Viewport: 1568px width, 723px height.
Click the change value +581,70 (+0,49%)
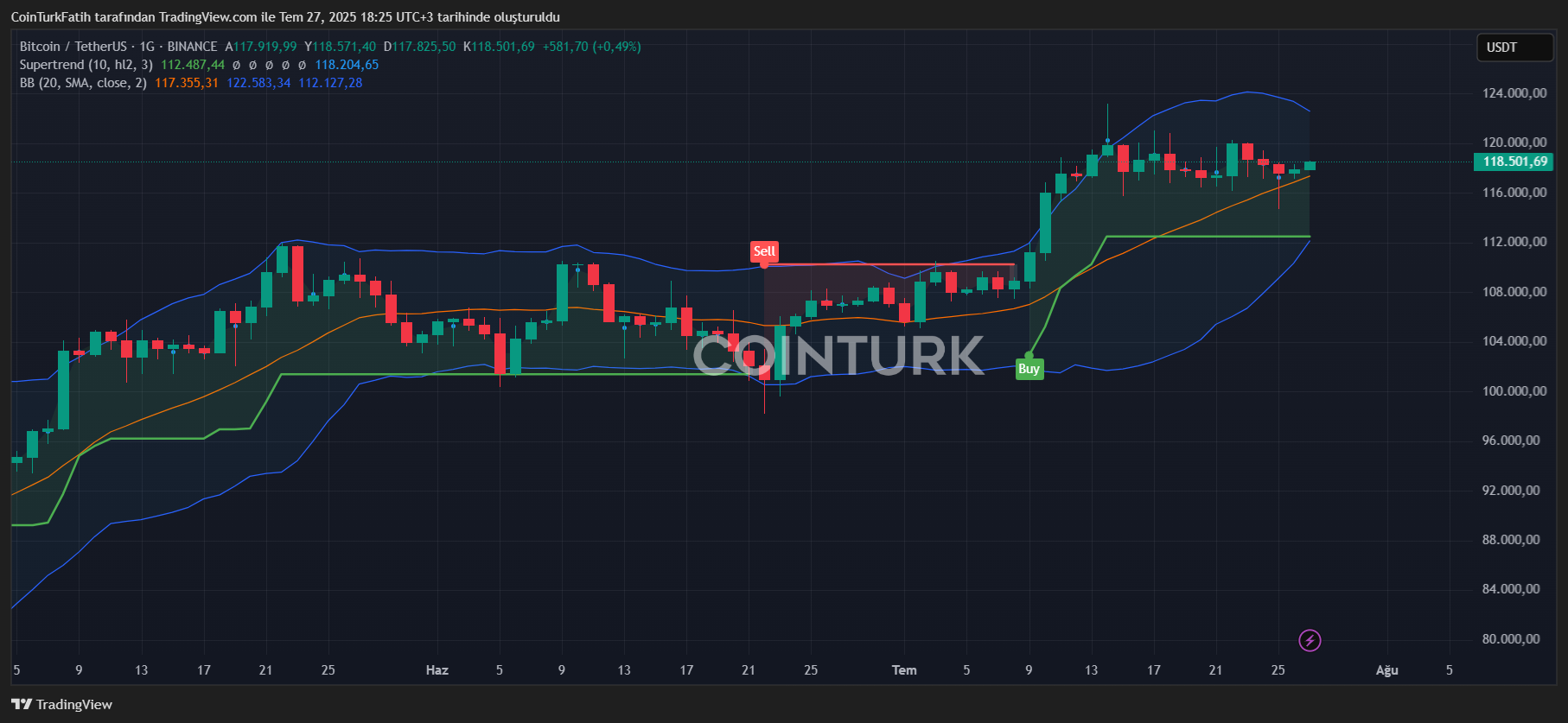[x=592, y=47]
